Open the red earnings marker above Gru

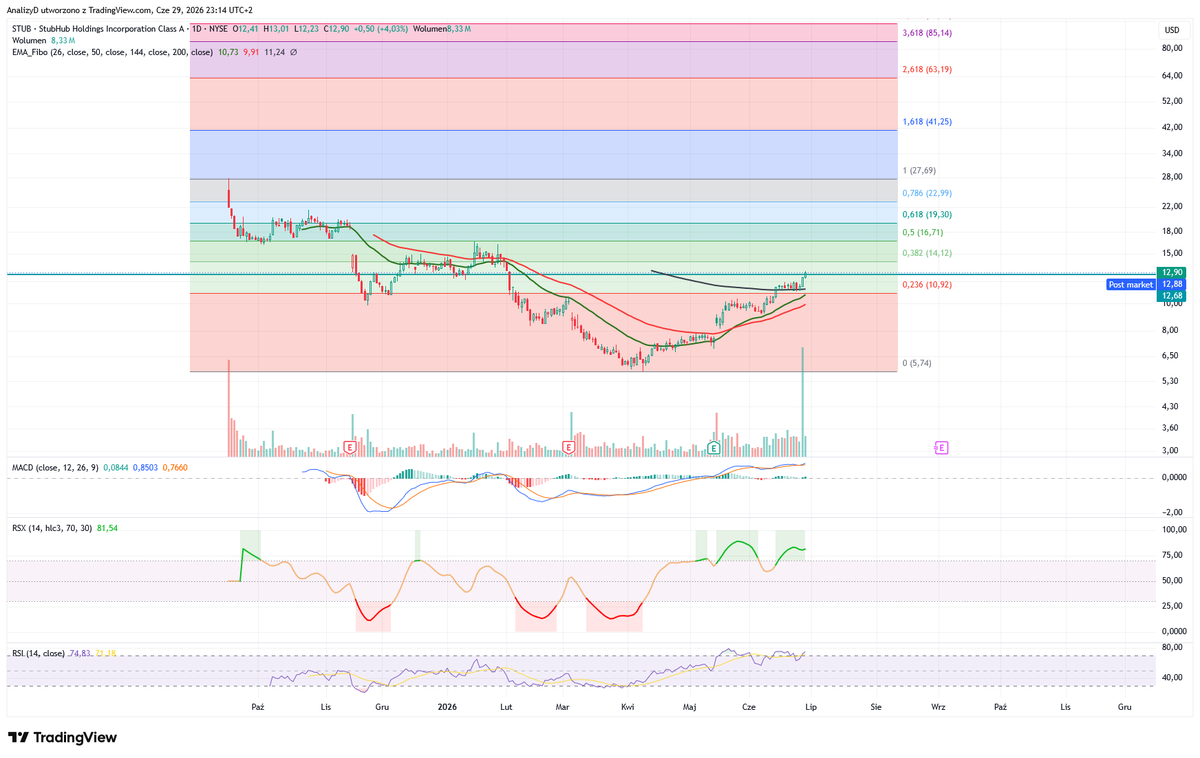[x=350, y=446]
